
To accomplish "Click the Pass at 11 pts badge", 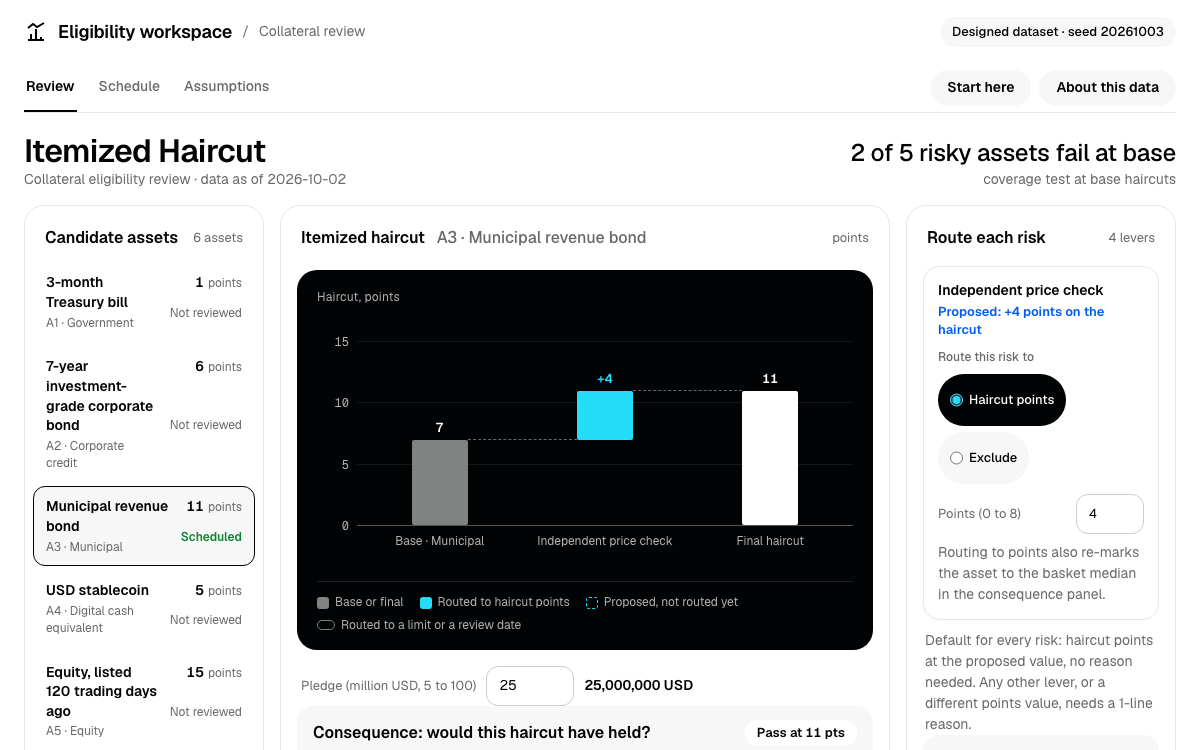I will click(x=801, y=733).
